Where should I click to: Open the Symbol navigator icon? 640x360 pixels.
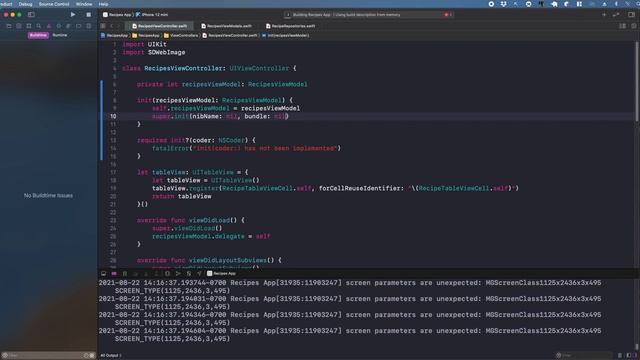[x=29, y=26]
